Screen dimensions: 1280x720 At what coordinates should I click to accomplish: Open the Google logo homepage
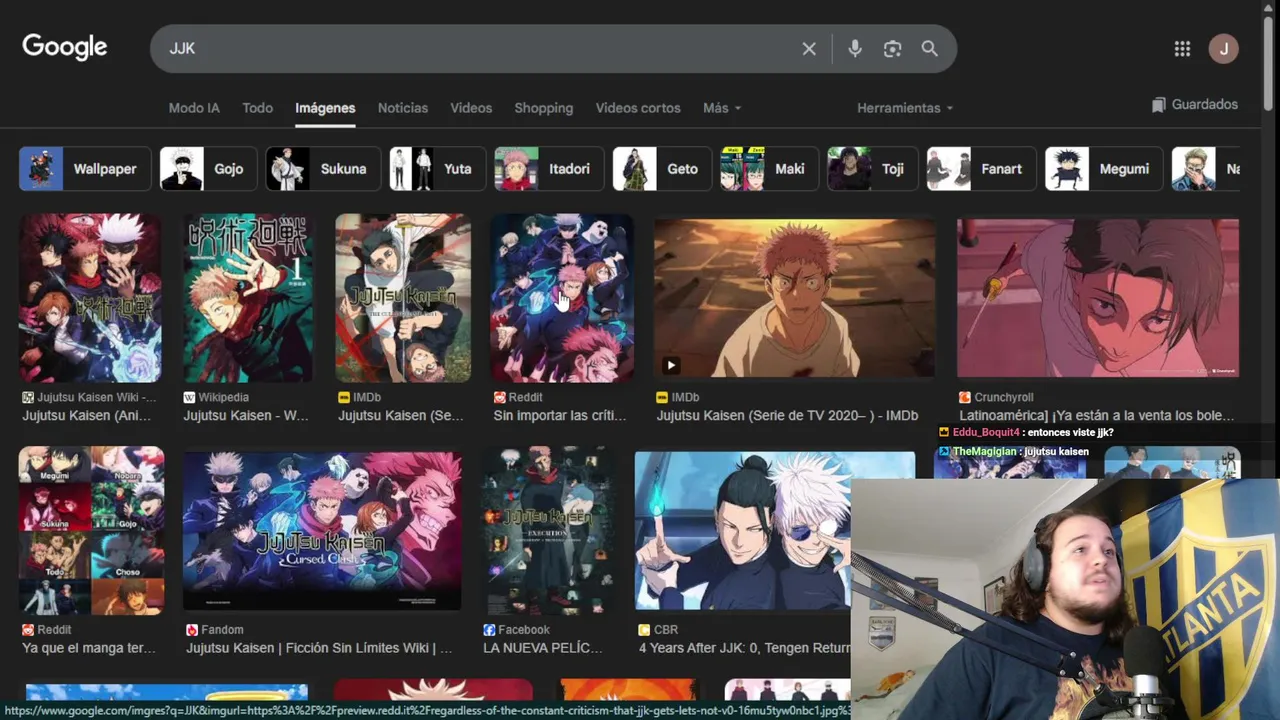65,47
